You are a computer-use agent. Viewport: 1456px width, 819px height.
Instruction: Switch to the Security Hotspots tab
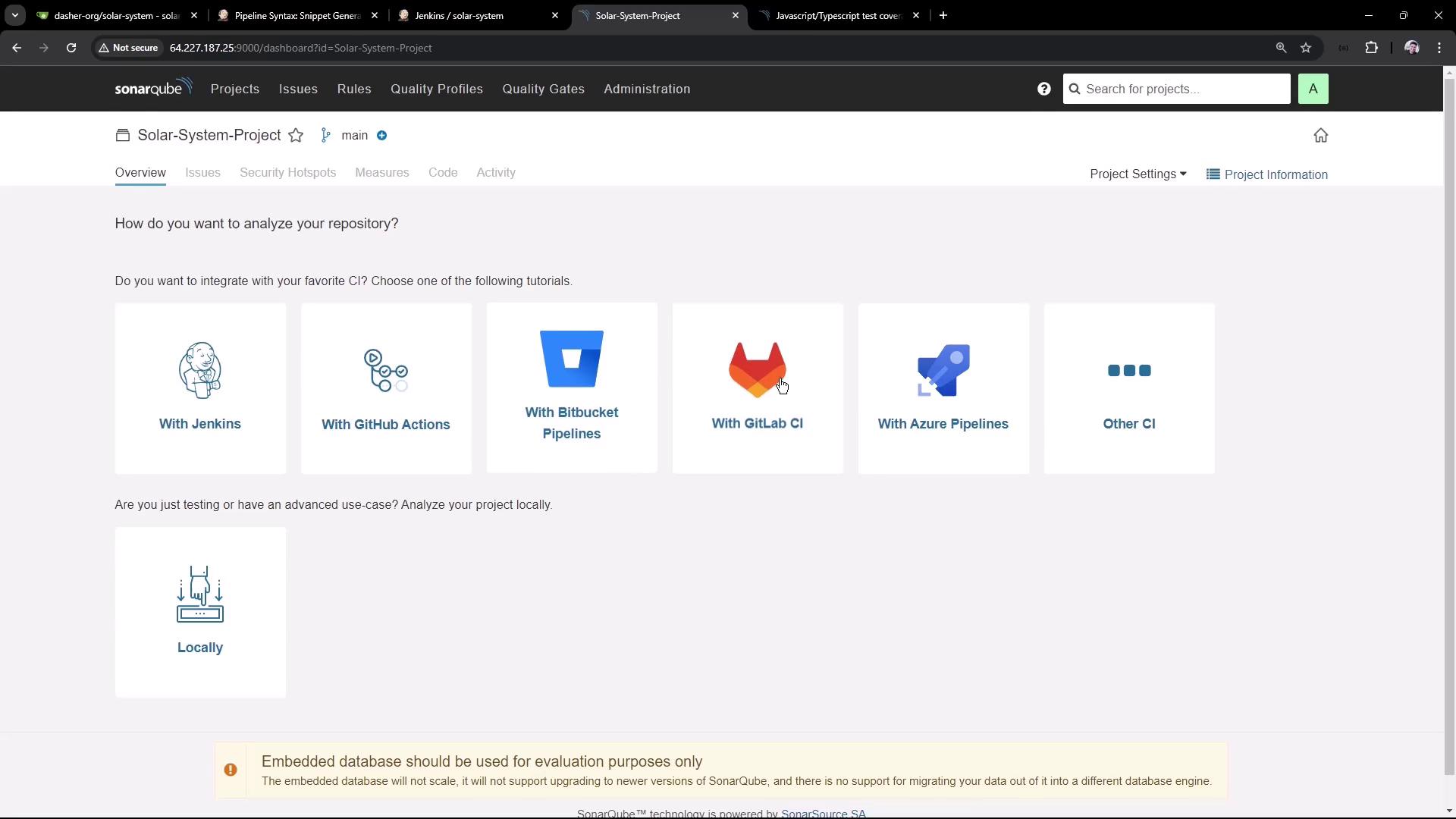[x=287, y=173]
